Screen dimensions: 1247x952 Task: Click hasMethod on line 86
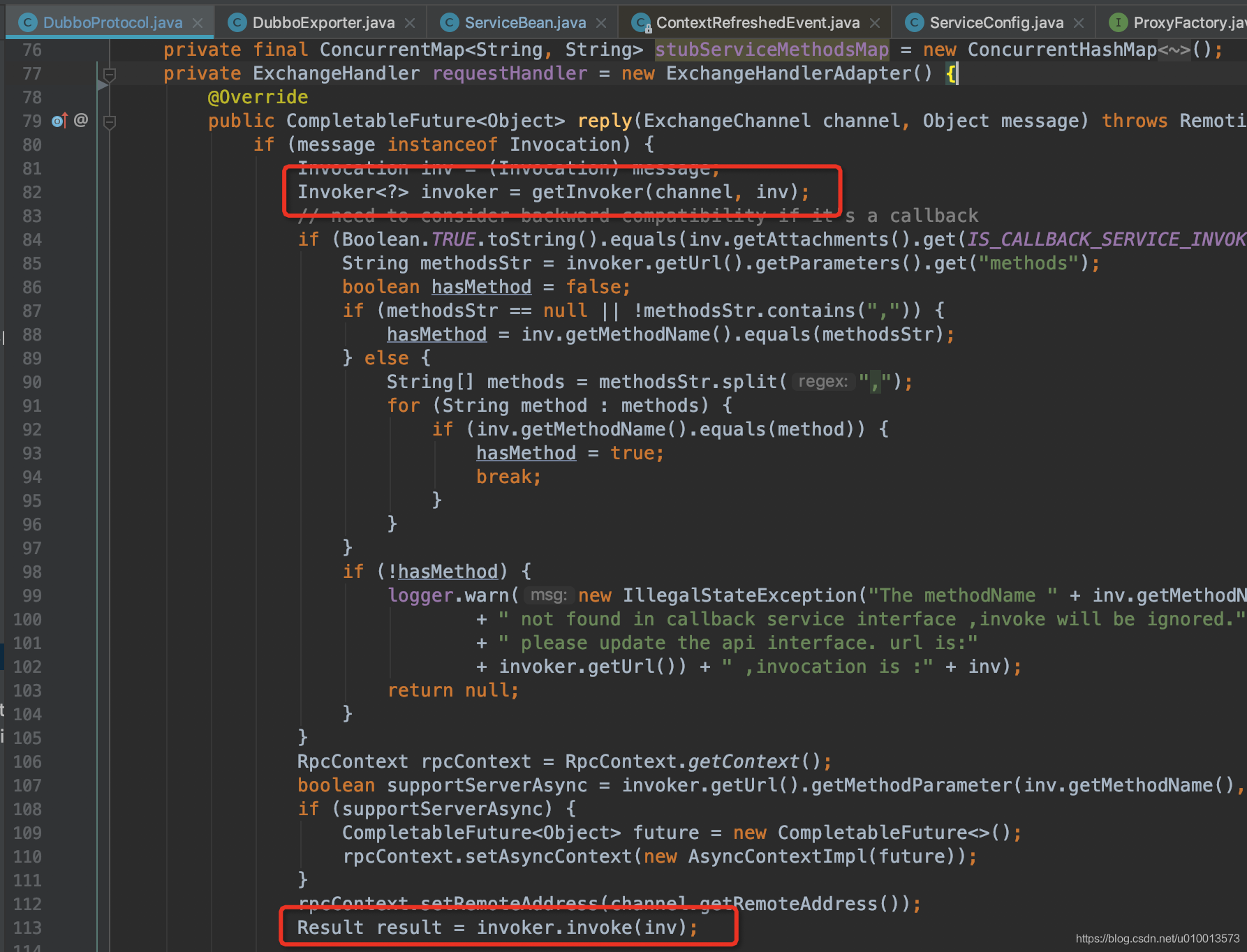[x=481, y=287]
